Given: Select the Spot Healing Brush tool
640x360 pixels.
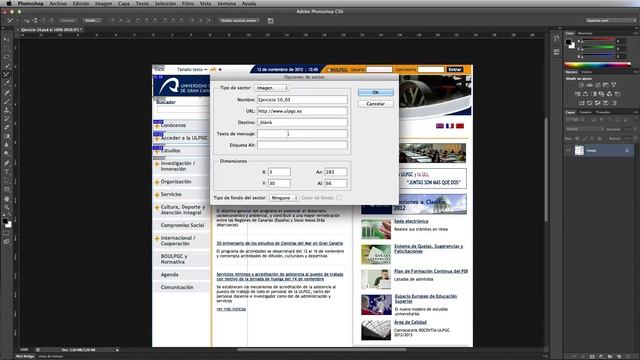Looking at the screenshot, I should click(7, 93).
